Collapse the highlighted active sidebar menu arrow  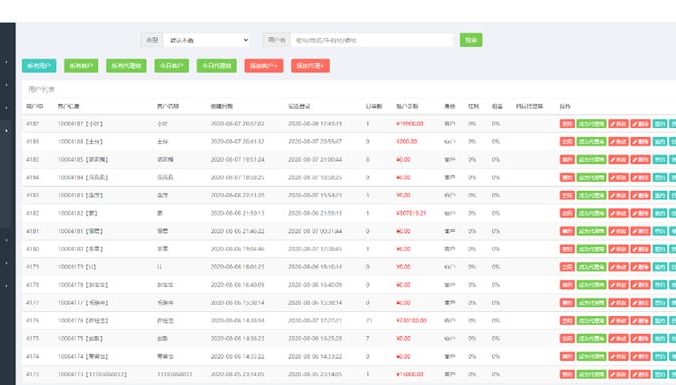(x=6, y=130)
